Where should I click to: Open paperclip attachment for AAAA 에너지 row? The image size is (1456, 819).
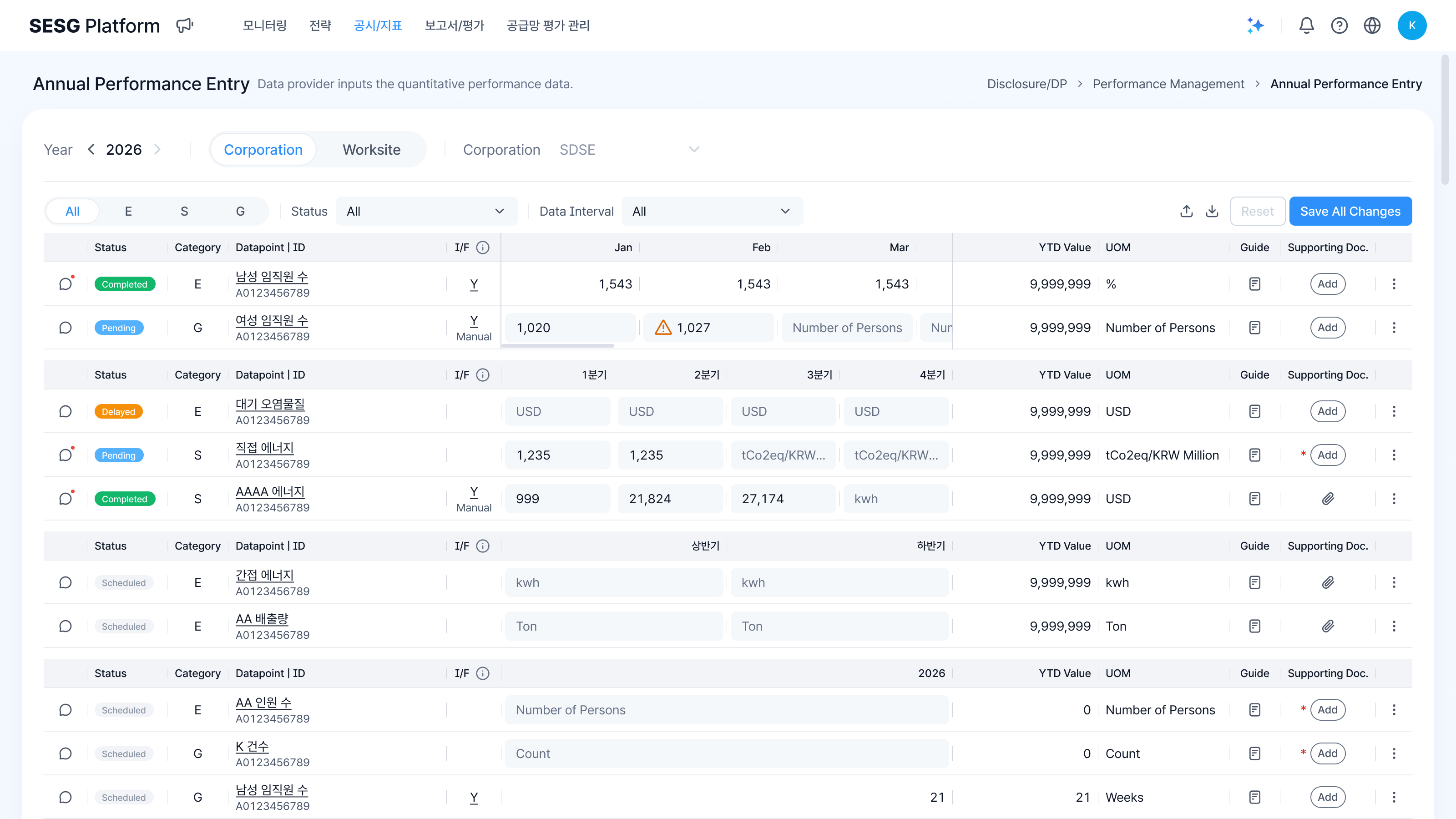pos(1328,499)
